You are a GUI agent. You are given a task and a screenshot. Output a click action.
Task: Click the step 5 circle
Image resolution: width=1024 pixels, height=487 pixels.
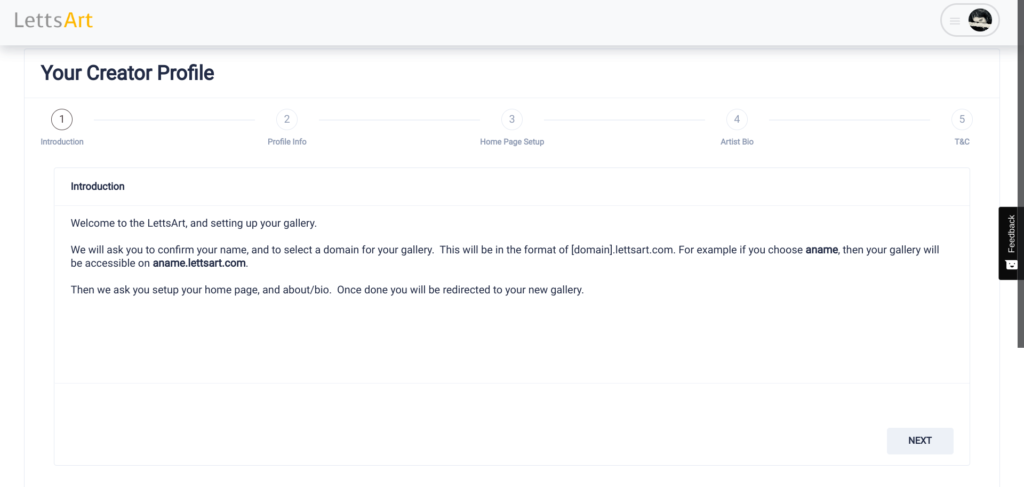[962, 119]
